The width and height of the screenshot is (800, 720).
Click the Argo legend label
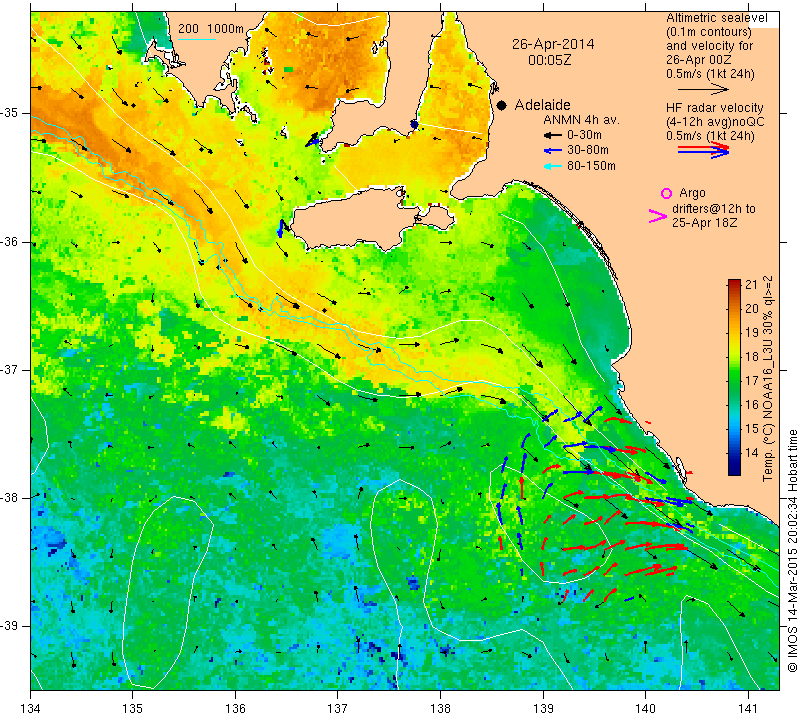pos(692,193)
